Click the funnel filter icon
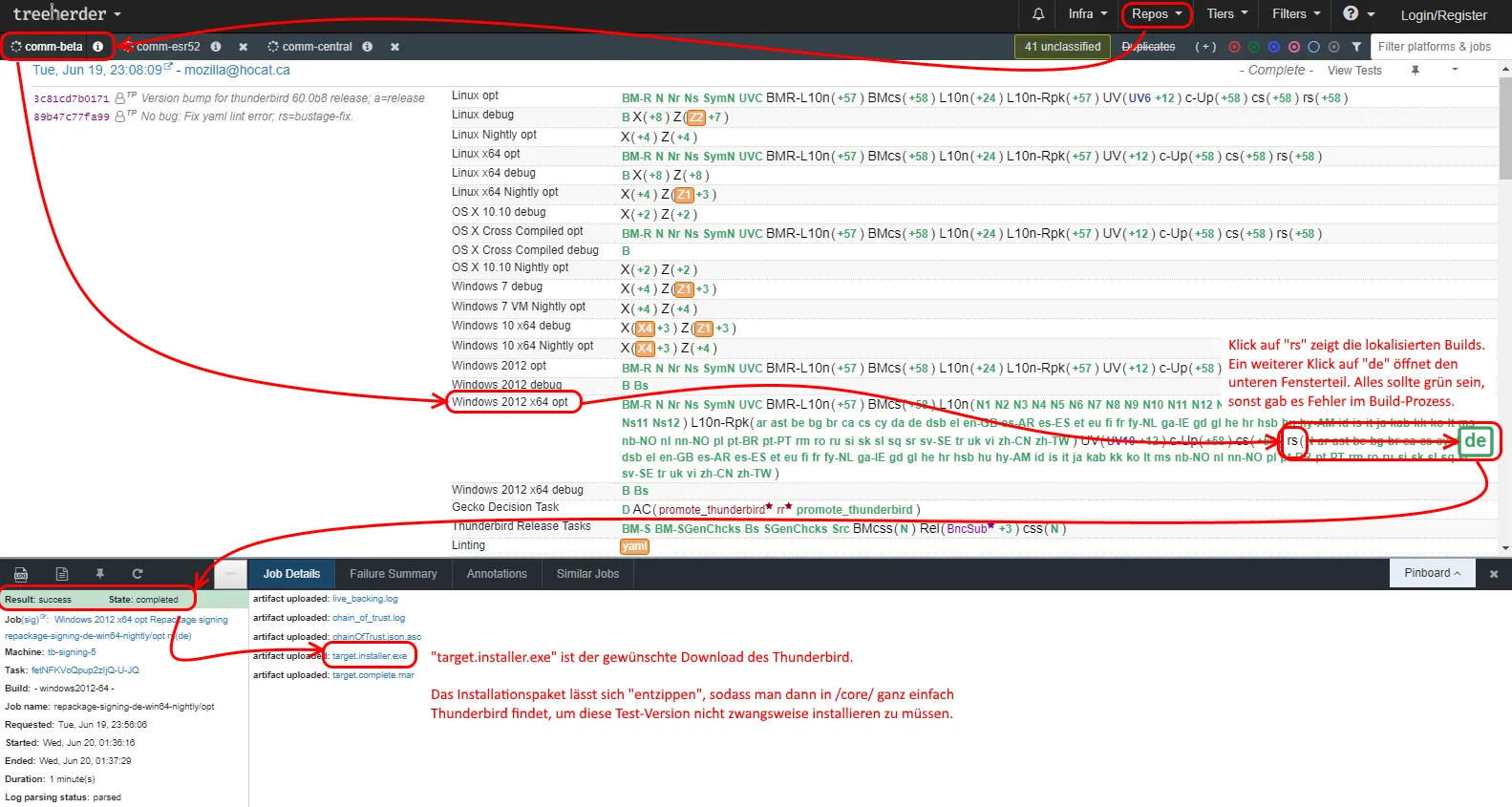 (x=1356, y=46)
